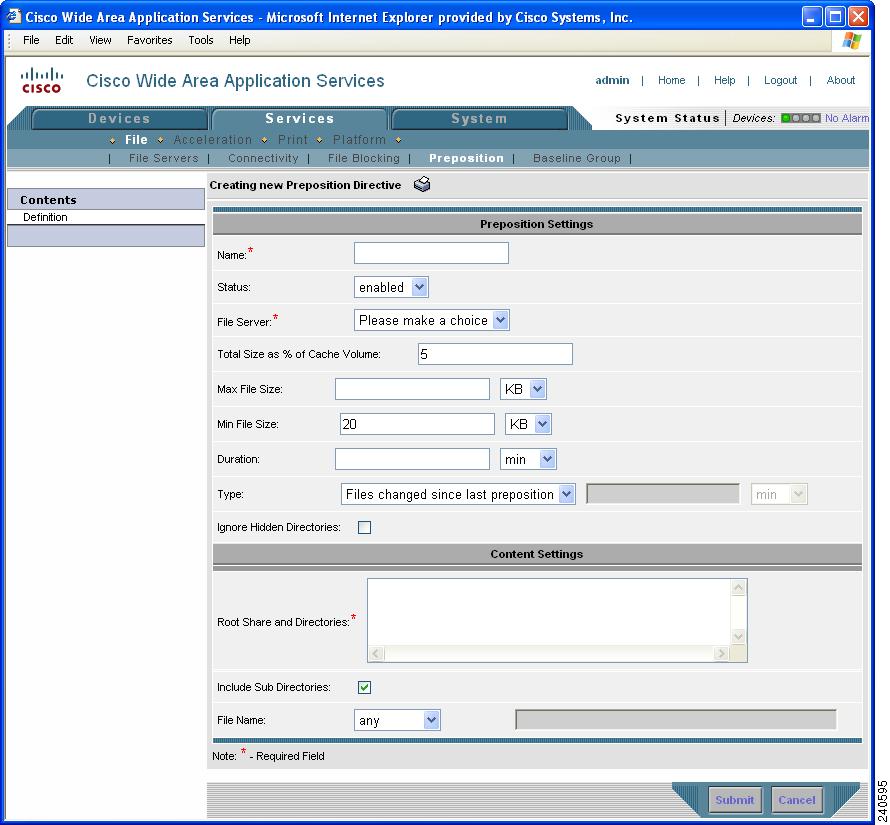Image resolution: width=890 pixels, height=825 pixels.
Task: Click the No Alarm status link
Action: (846, 118)
